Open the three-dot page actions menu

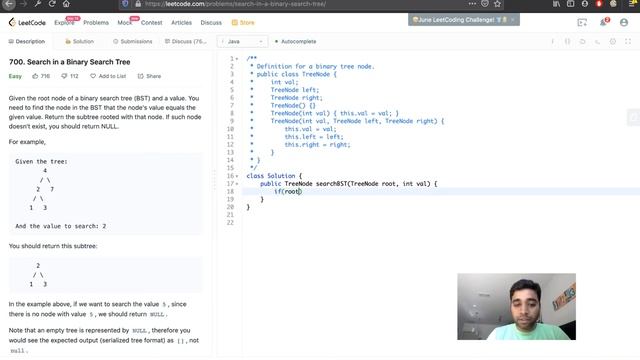[x=472, y=4]
